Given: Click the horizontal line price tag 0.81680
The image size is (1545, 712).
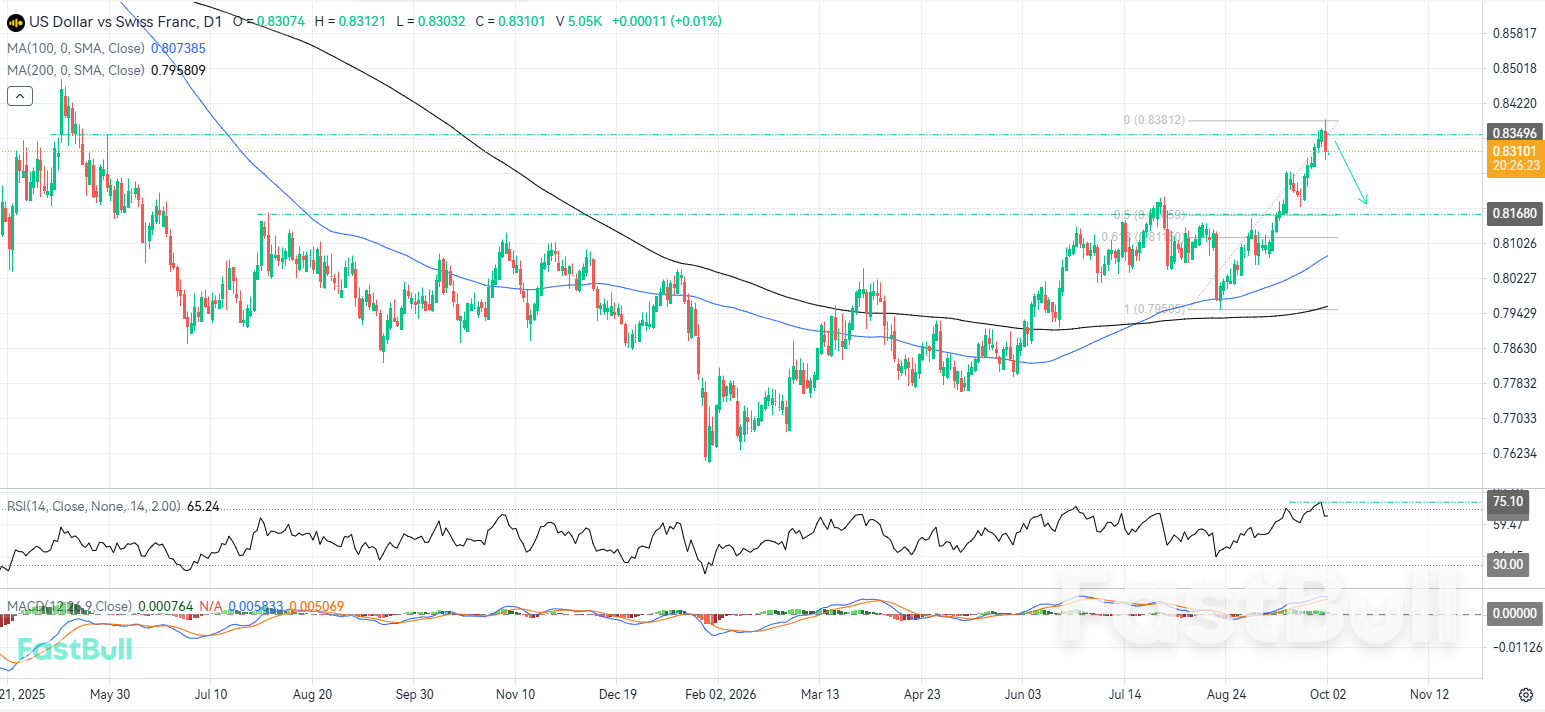Looking at the screenshot, I should click(1514, 213).
